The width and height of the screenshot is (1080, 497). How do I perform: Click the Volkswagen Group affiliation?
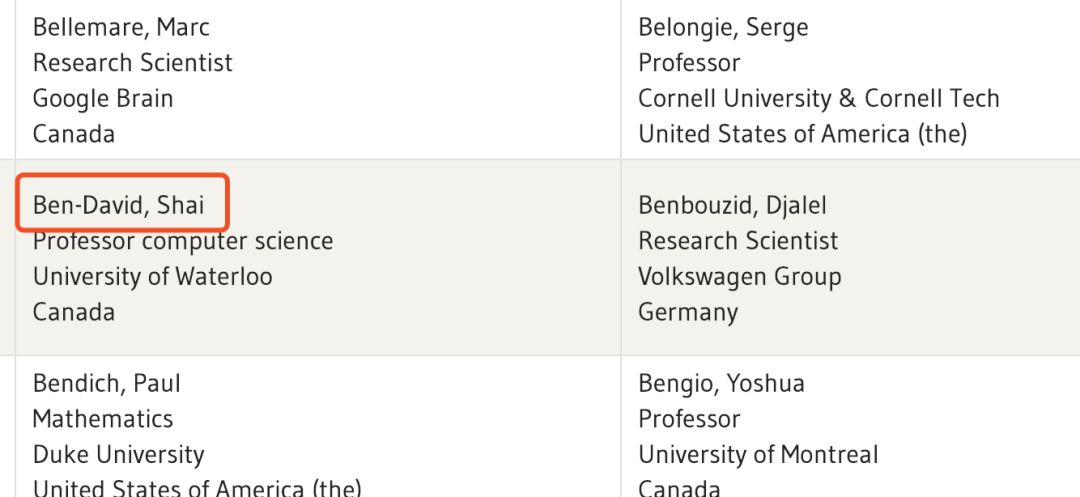click(x=740, y=276)
